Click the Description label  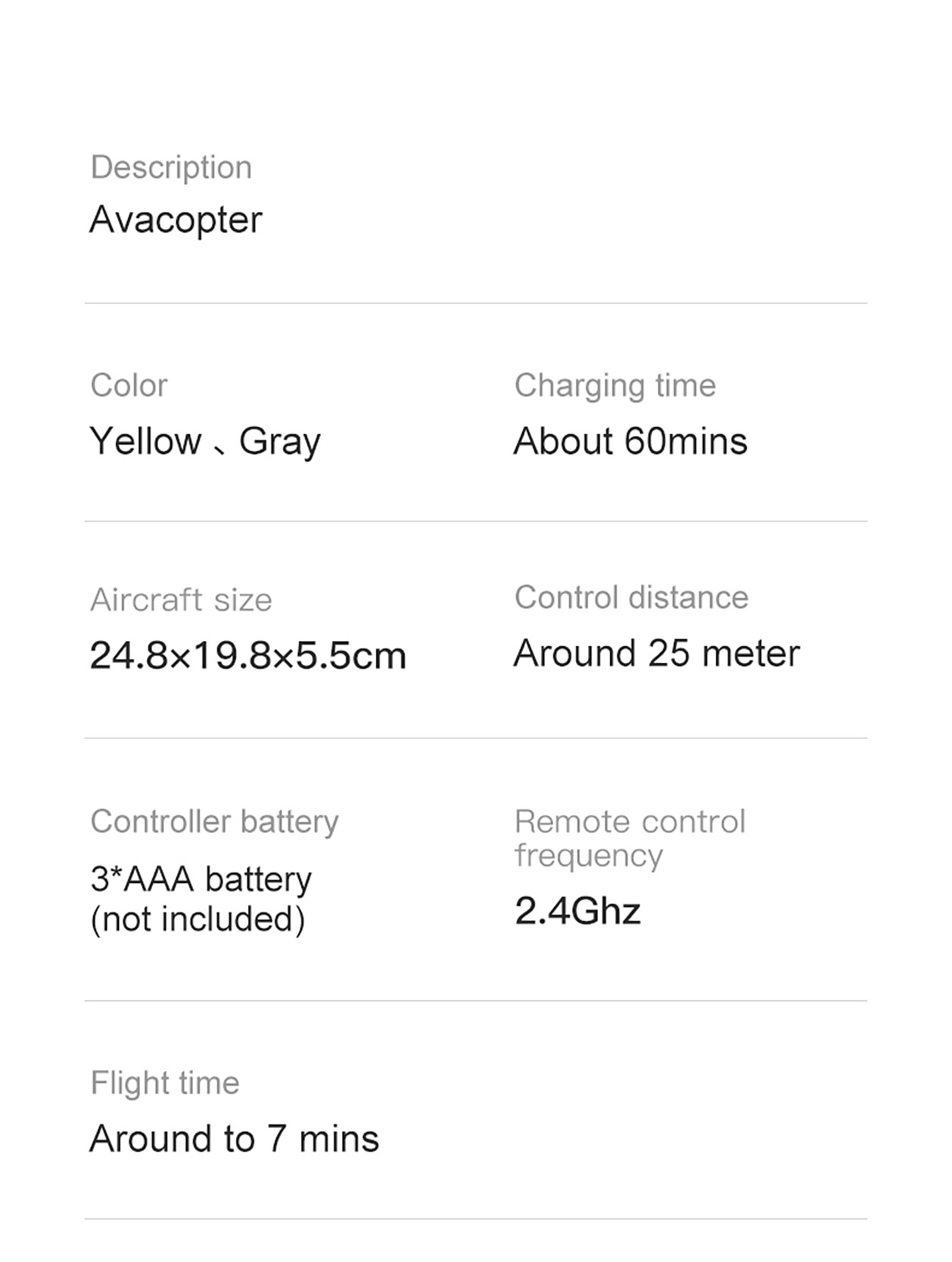click(171, 168)
